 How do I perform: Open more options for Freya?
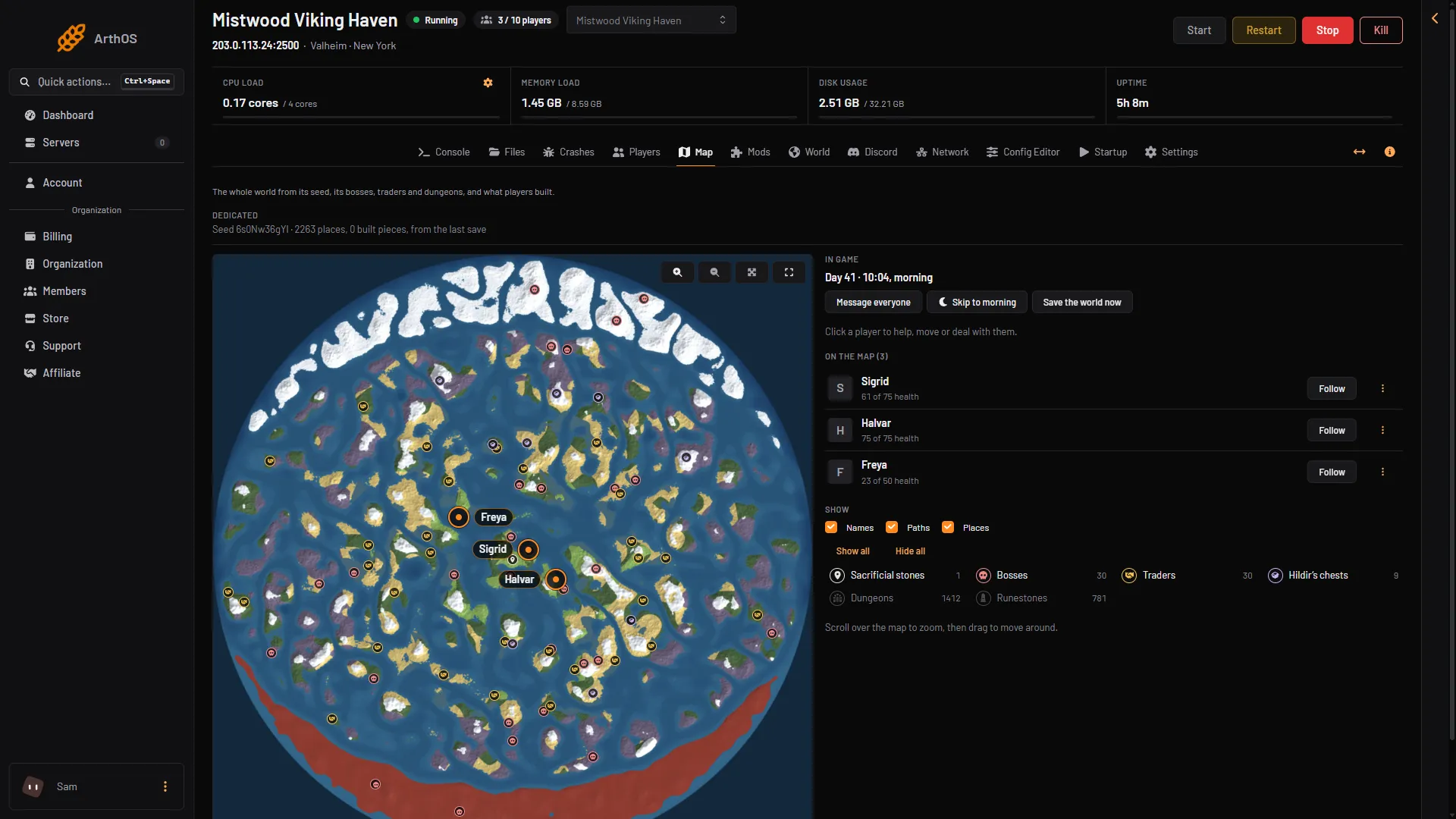click(x=1382, y=472)
